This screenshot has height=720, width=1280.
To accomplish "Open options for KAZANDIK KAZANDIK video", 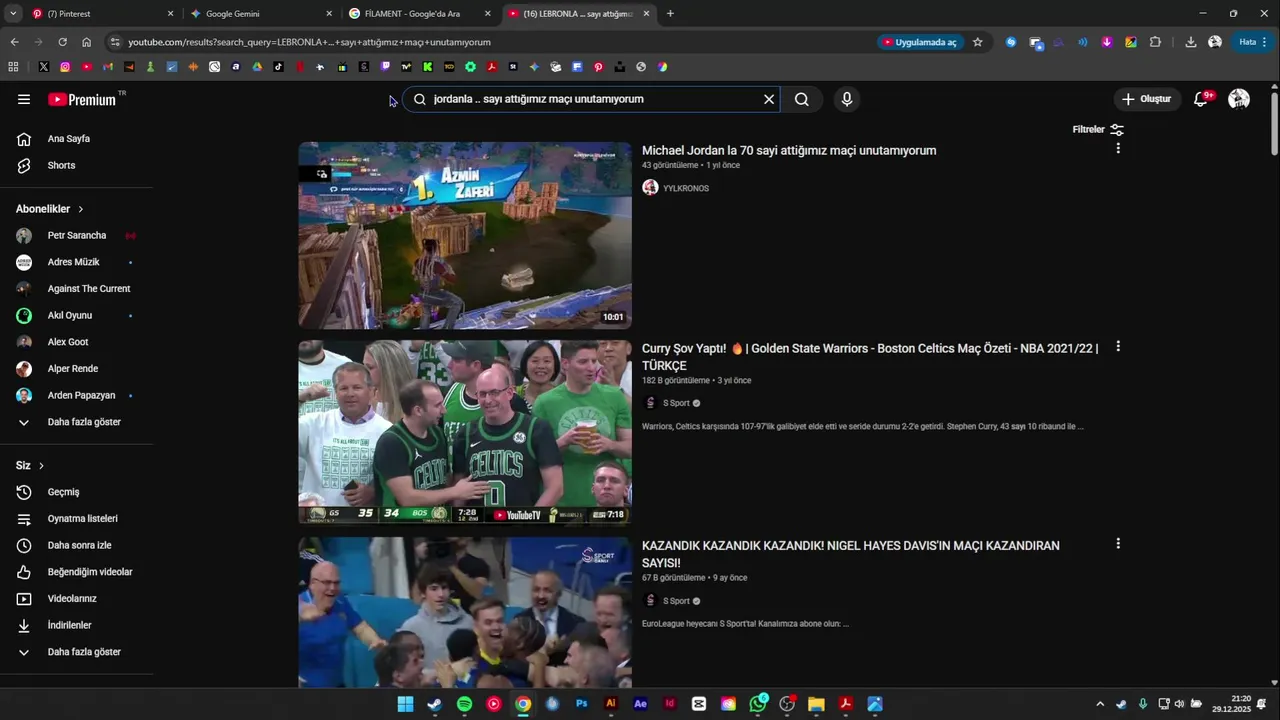I will click(1118, 543).
